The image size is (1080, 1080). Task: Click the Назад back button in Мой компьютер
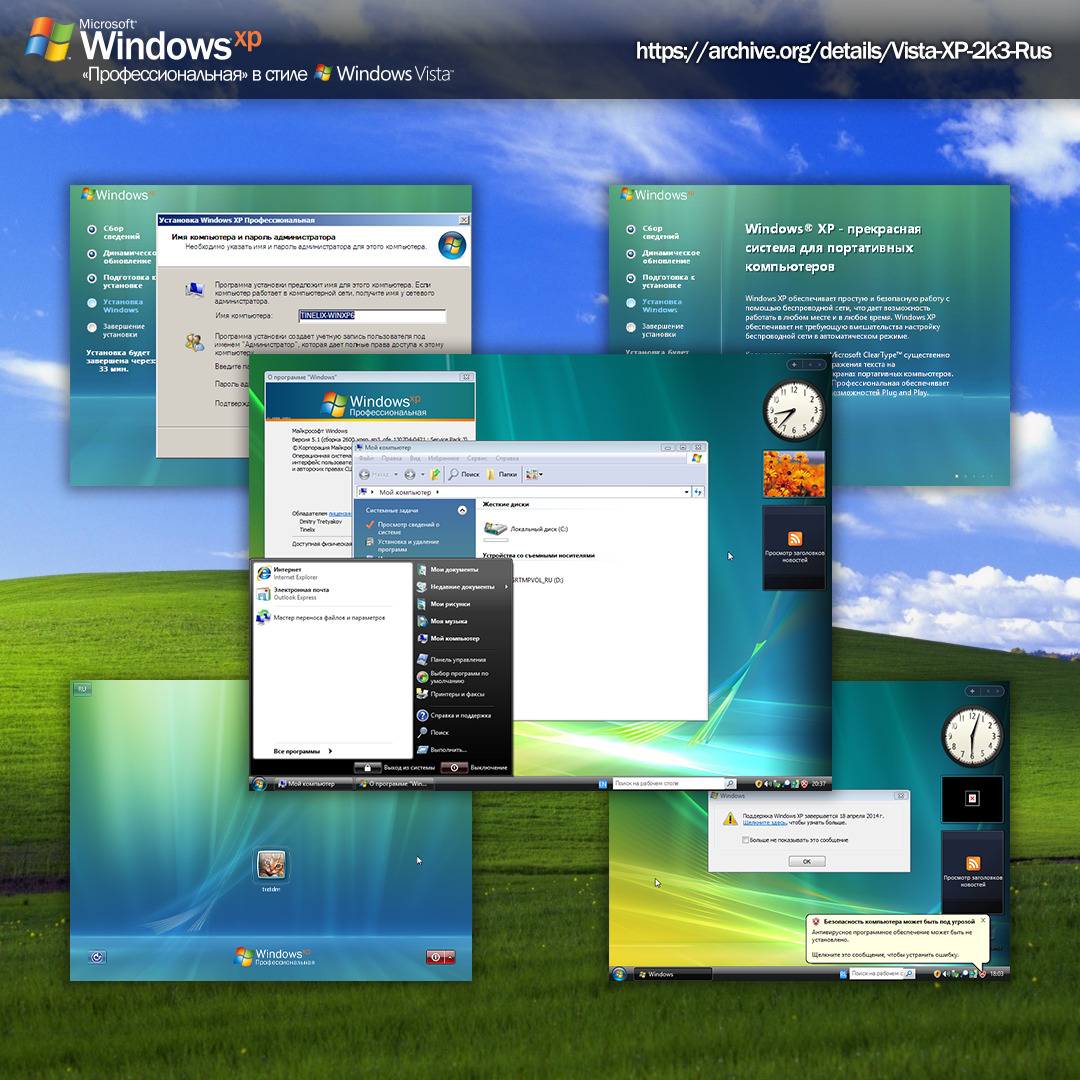(x=374, y=475)
